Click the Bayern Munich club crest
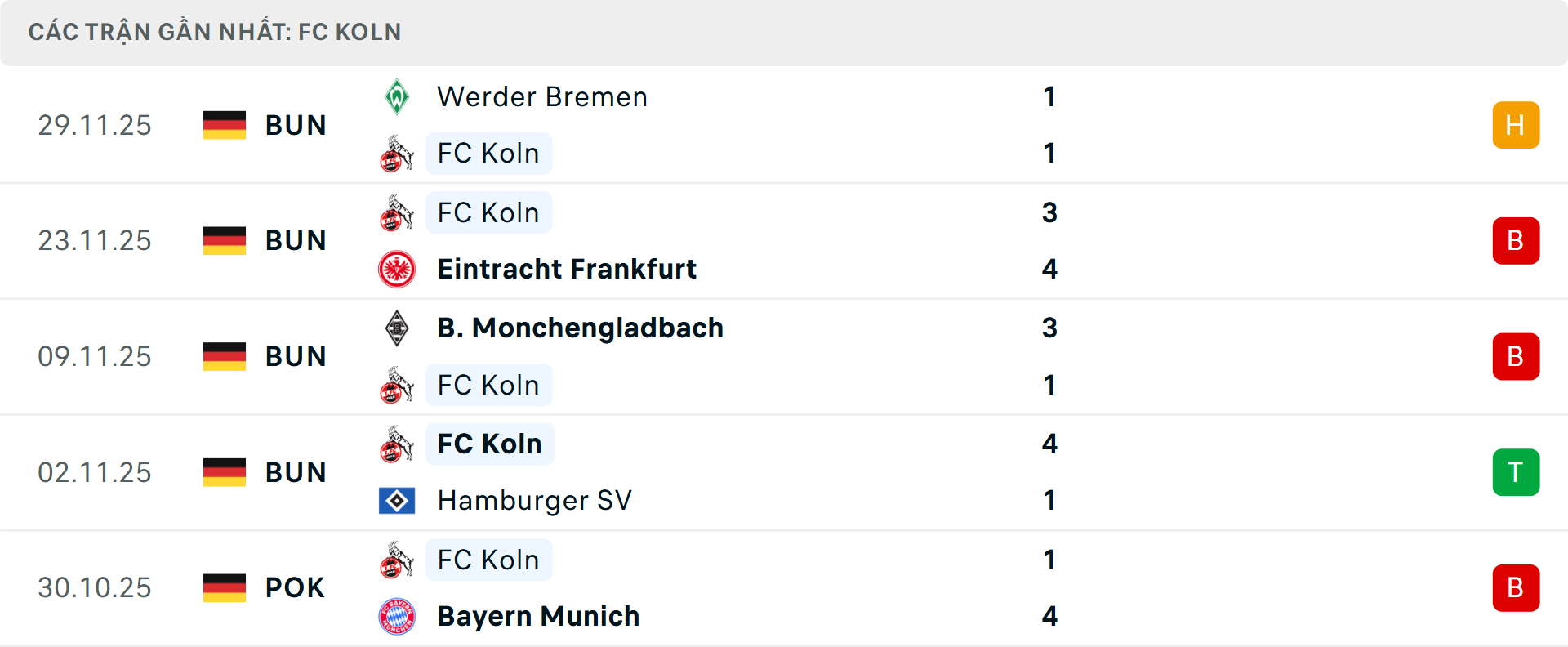 397,616
